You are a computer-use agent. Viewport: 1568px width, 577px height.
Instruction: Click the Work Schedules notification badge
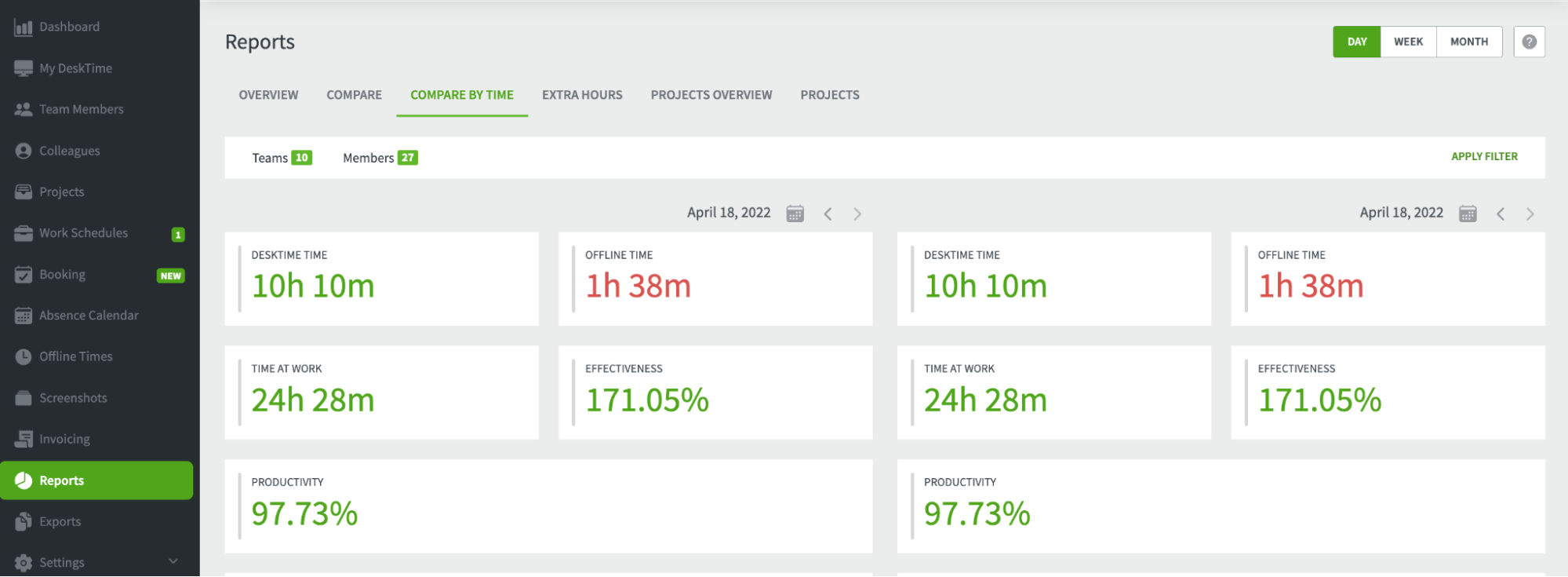178,234
